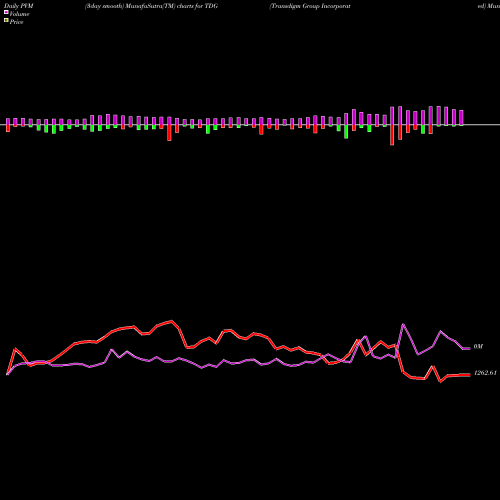The image size is (500, 500).
Task: Click the Transdigm Group Incorporat heading
Action: pyautogui.click(x=310, y=6)
